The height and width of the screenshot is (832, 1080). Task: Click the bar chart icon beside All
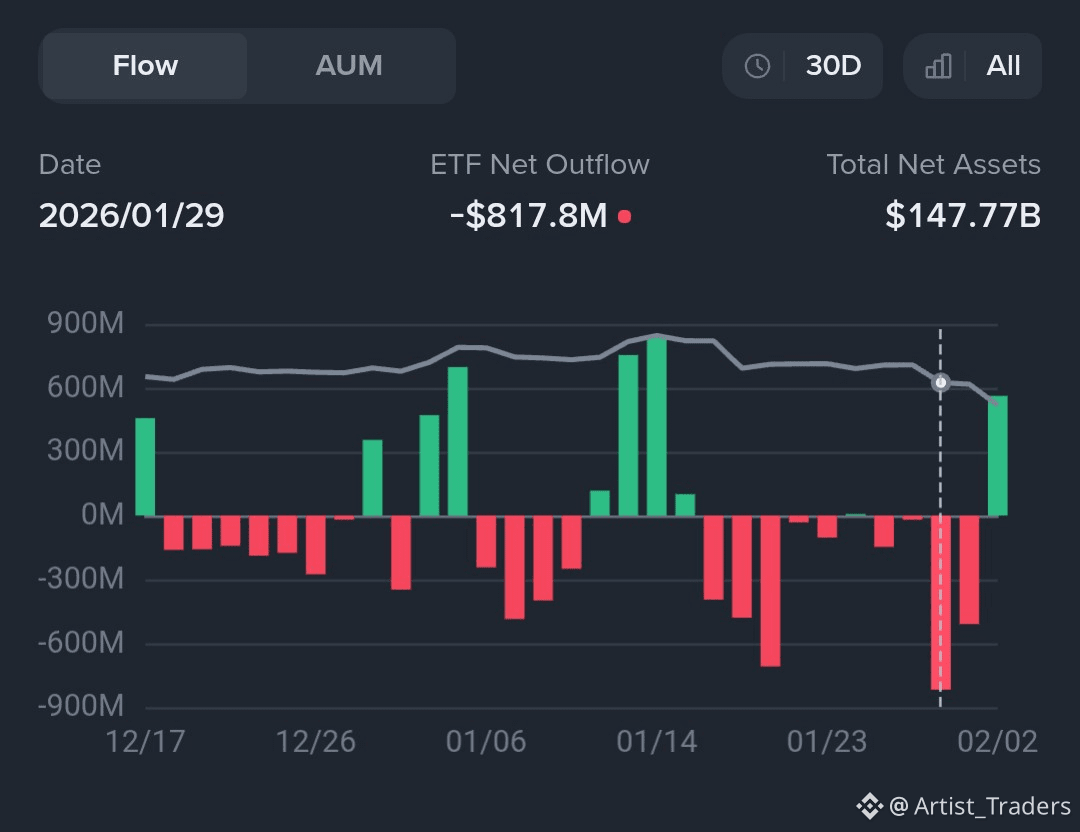938,66
